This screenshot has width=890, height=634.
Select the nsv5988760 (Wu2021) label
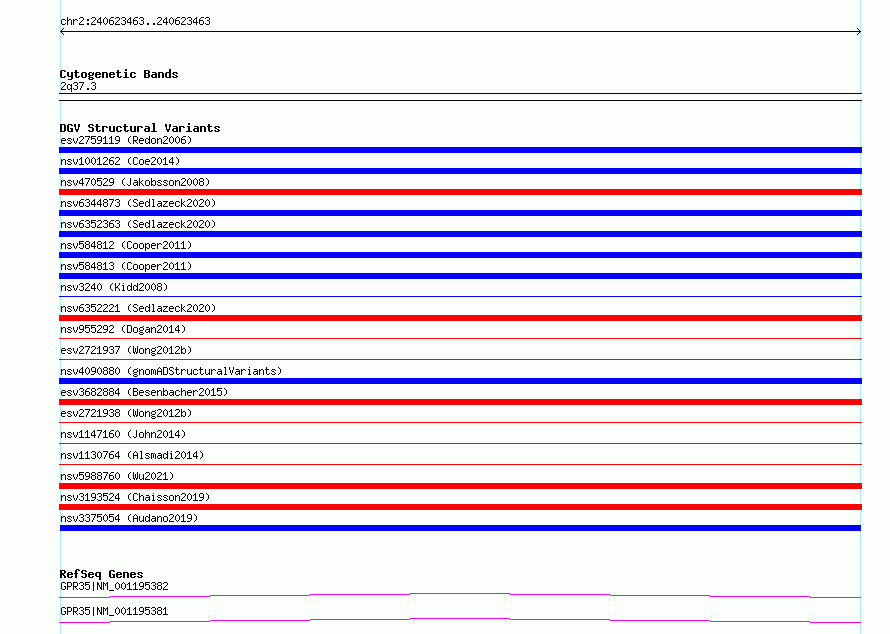117,476
